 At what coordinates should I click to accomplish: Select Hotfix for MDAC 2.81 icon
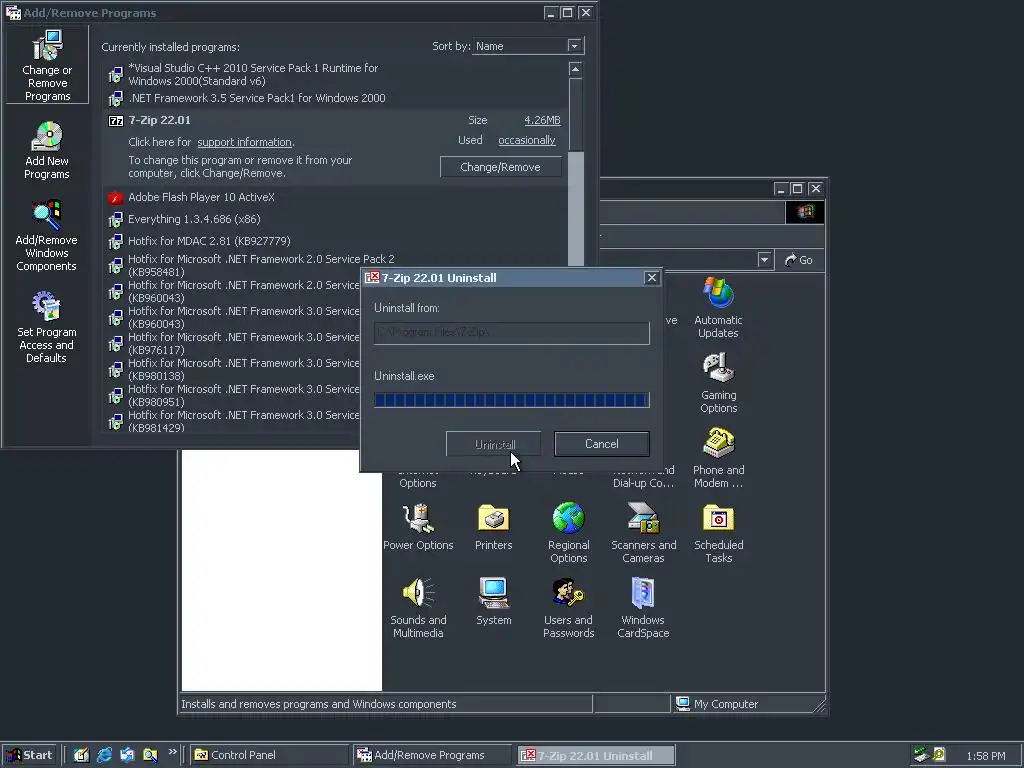coord(116,242)
